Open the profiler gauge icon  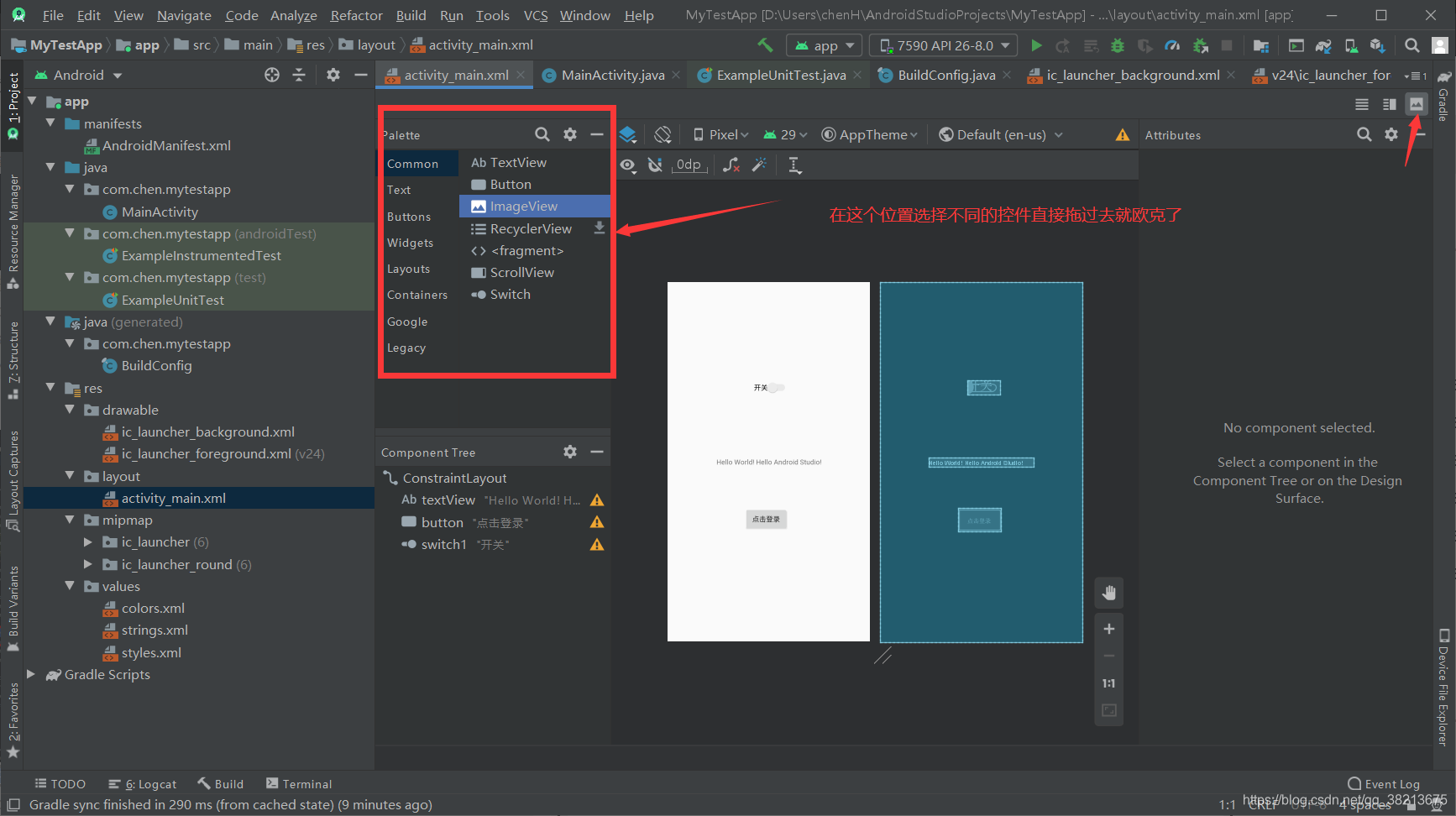pyautogui.click(x=1172, y=45)
